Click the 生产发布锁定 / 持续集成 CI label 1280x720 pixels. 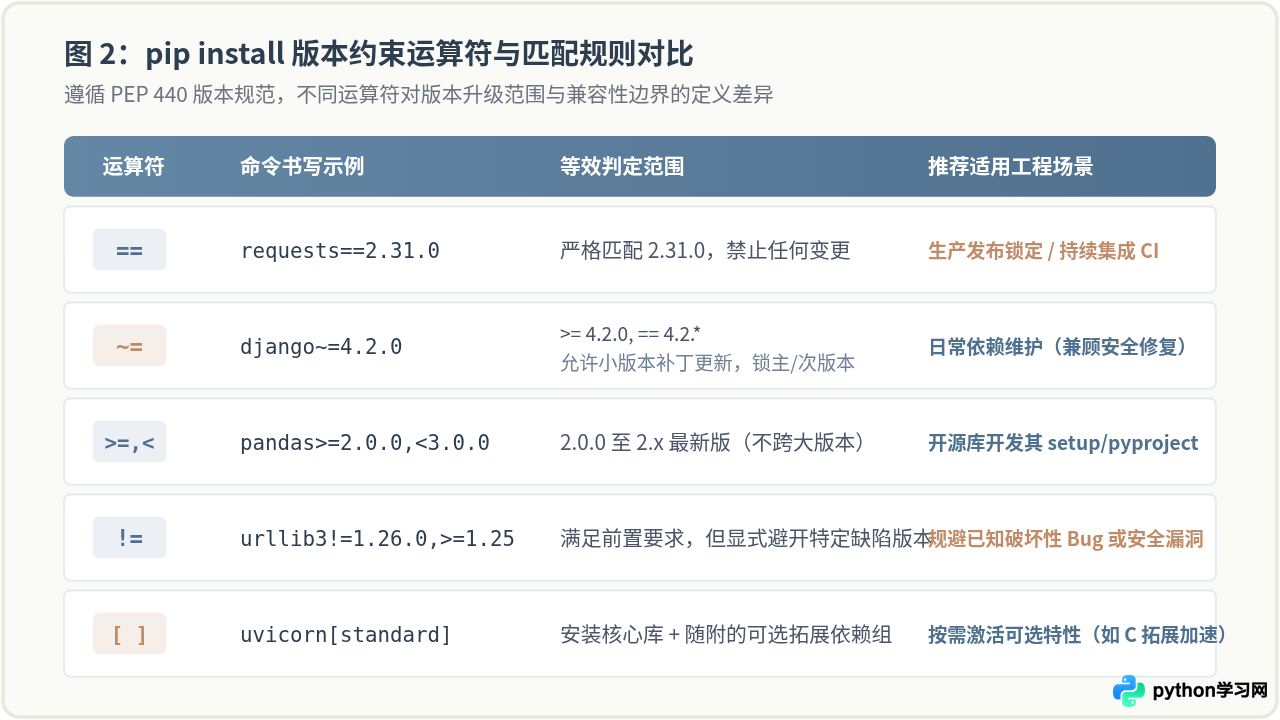coord(1043,250)
